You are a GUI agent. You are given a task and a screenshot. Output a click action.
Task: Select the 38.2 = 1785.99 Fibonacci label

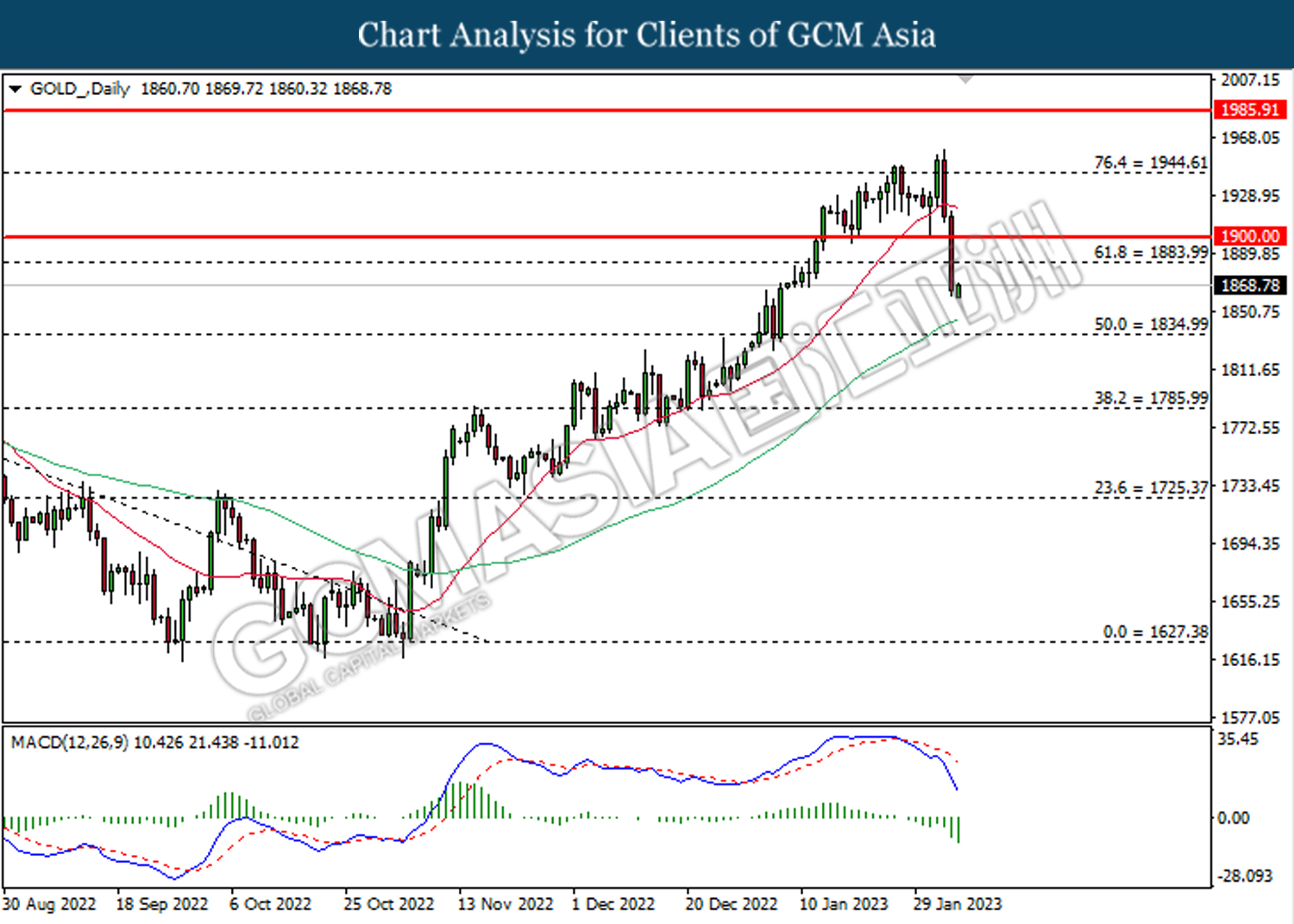(1151, 398)
